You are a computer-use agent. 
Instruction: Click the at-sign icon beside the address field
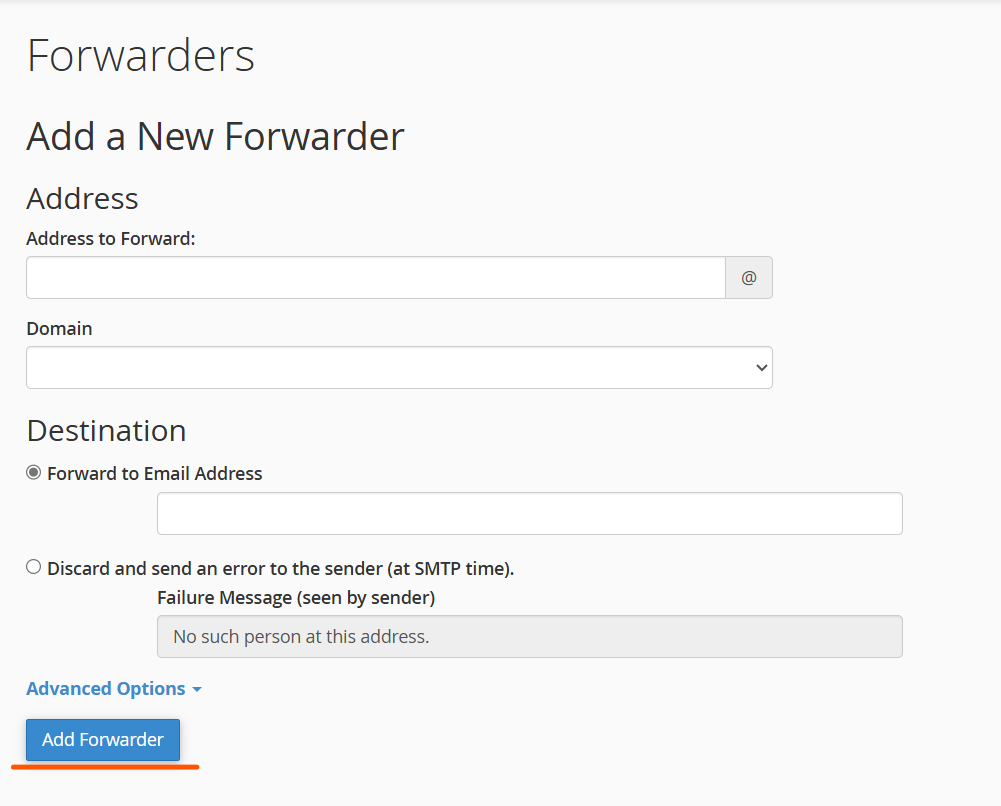[x=748, y=277]
